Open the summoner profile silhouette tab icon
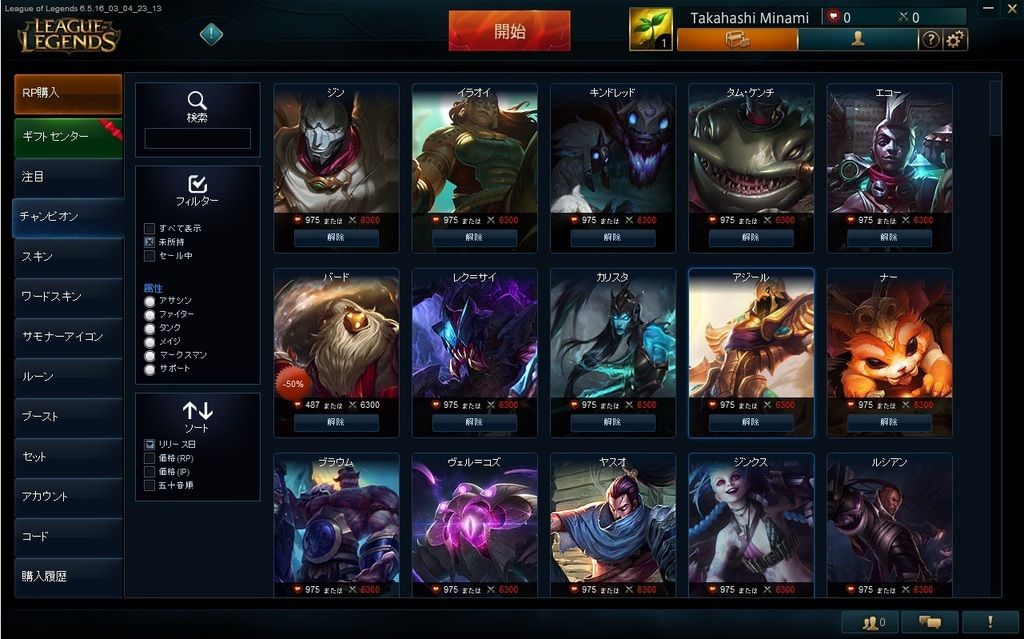 point(858,40)
